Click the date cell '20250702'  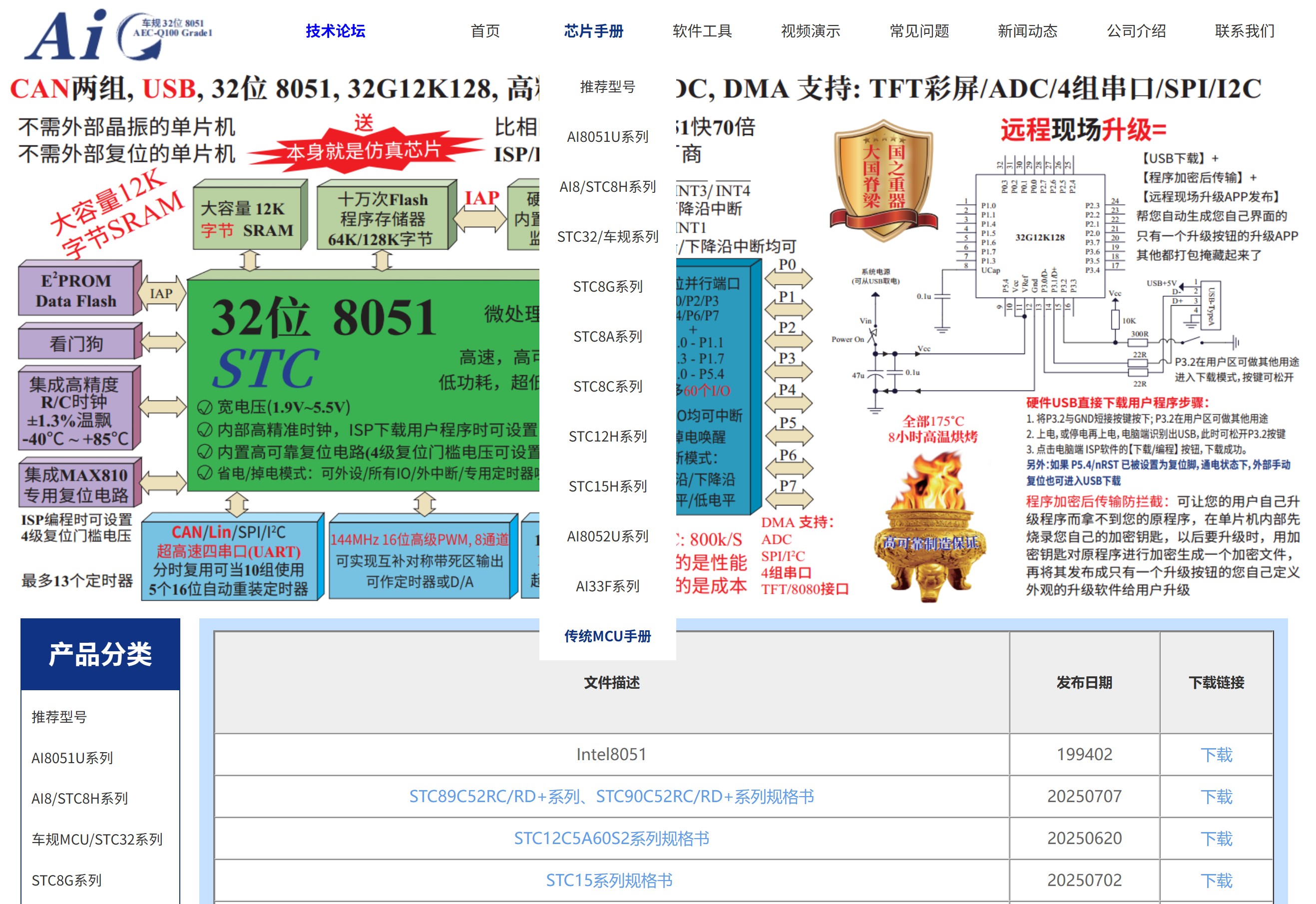pos(1084,880)
